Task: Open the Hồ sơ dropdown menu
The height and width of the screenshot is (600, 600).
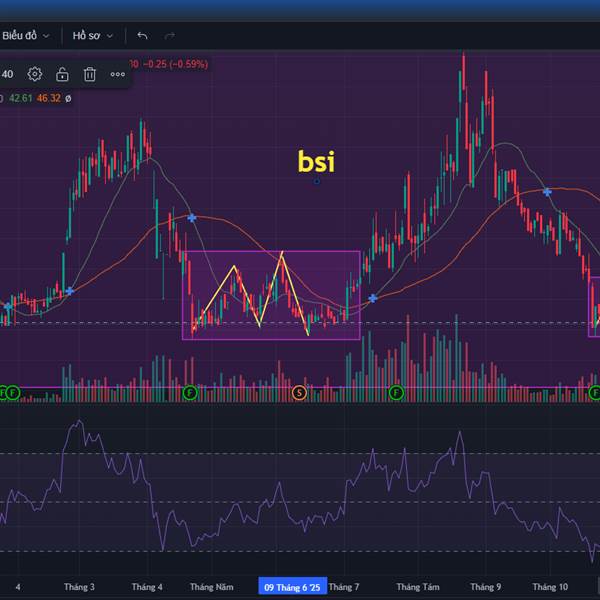Action: tap(93, 36)
